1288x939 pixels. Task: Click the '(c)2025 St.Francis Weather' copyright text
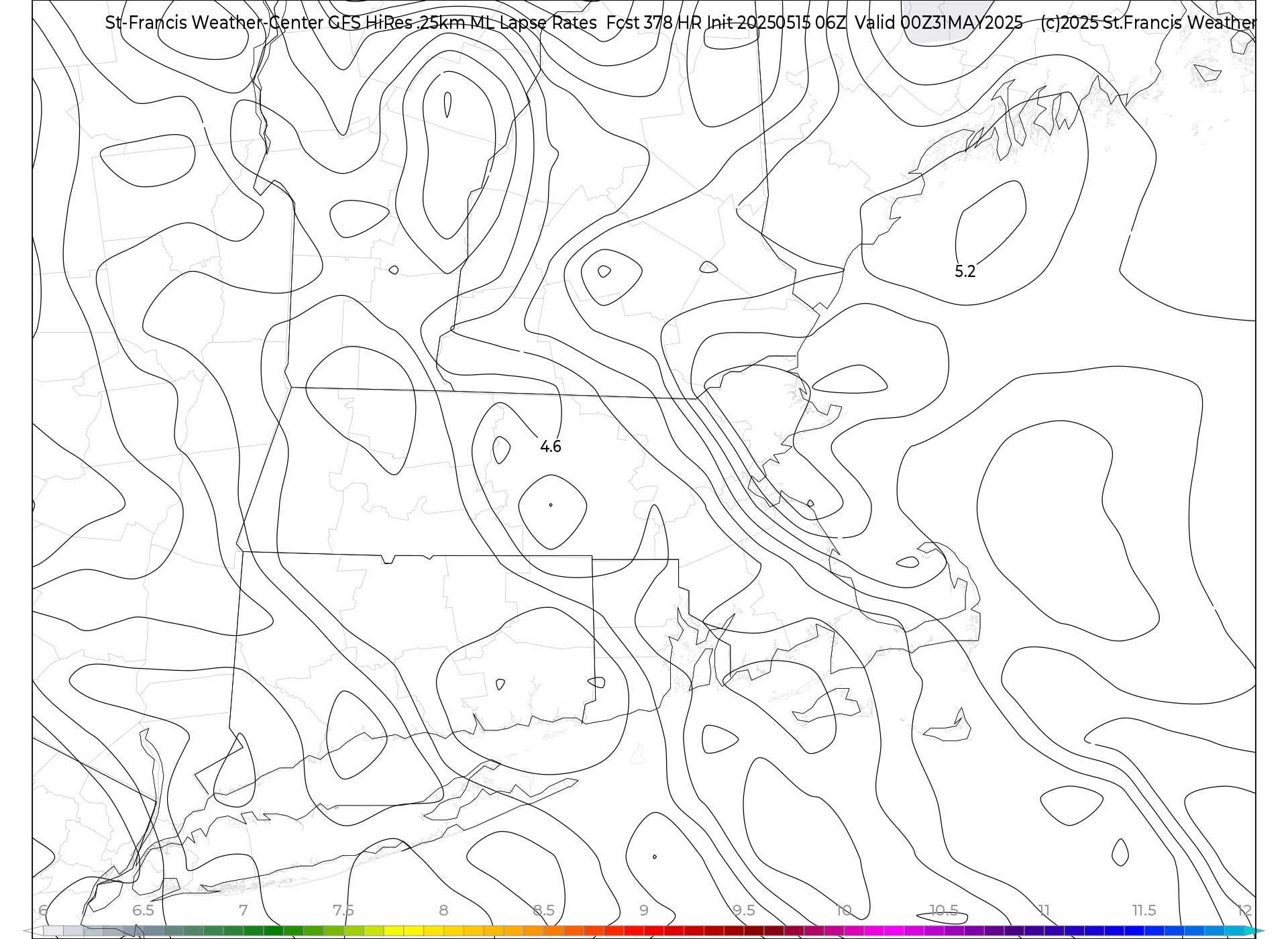click(1148, 23)
